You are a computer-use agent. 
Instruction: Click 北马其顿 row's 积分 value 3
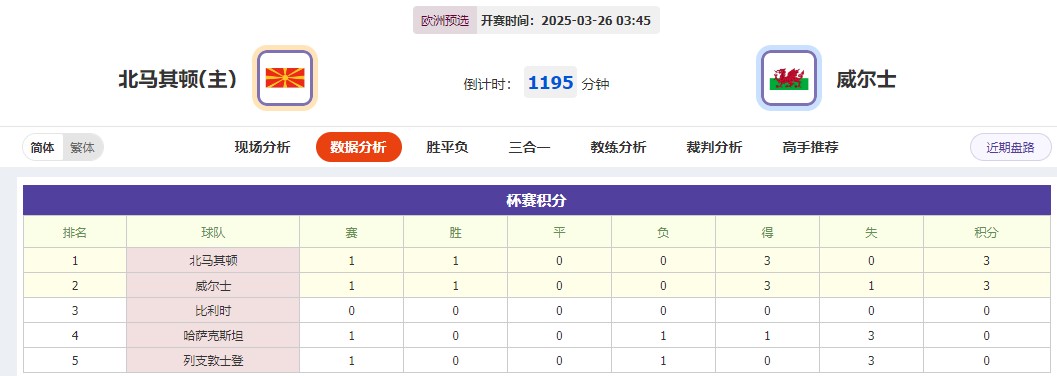click(986, 261)
